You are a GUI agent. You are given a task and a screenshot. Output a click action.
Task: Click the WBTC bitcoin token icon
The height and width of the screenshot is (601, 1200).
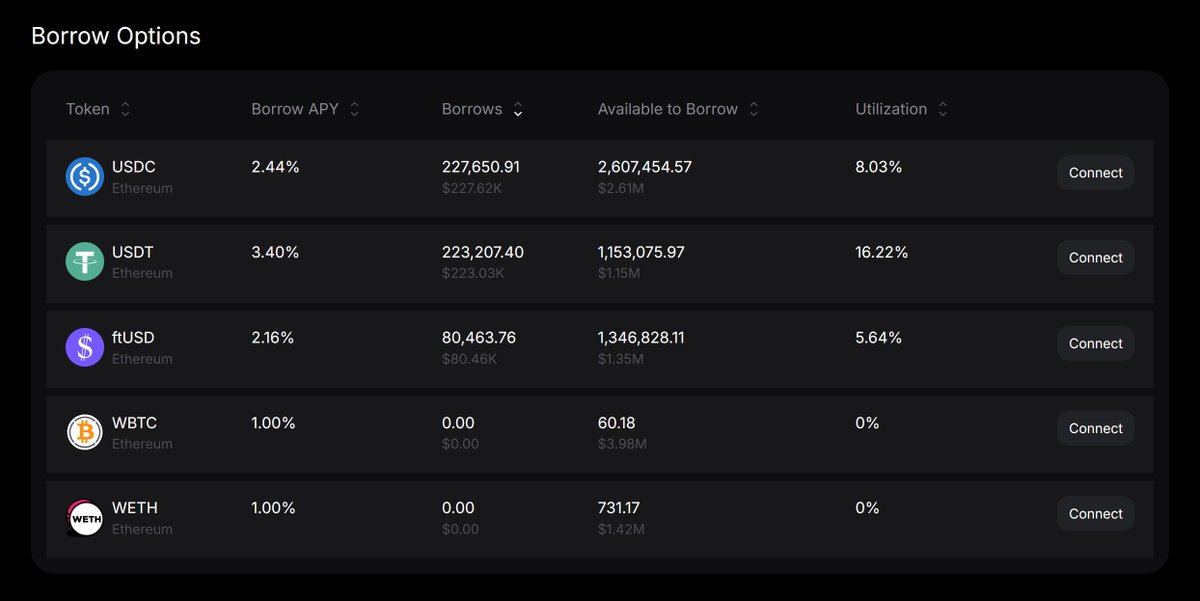tap(85, 433)
